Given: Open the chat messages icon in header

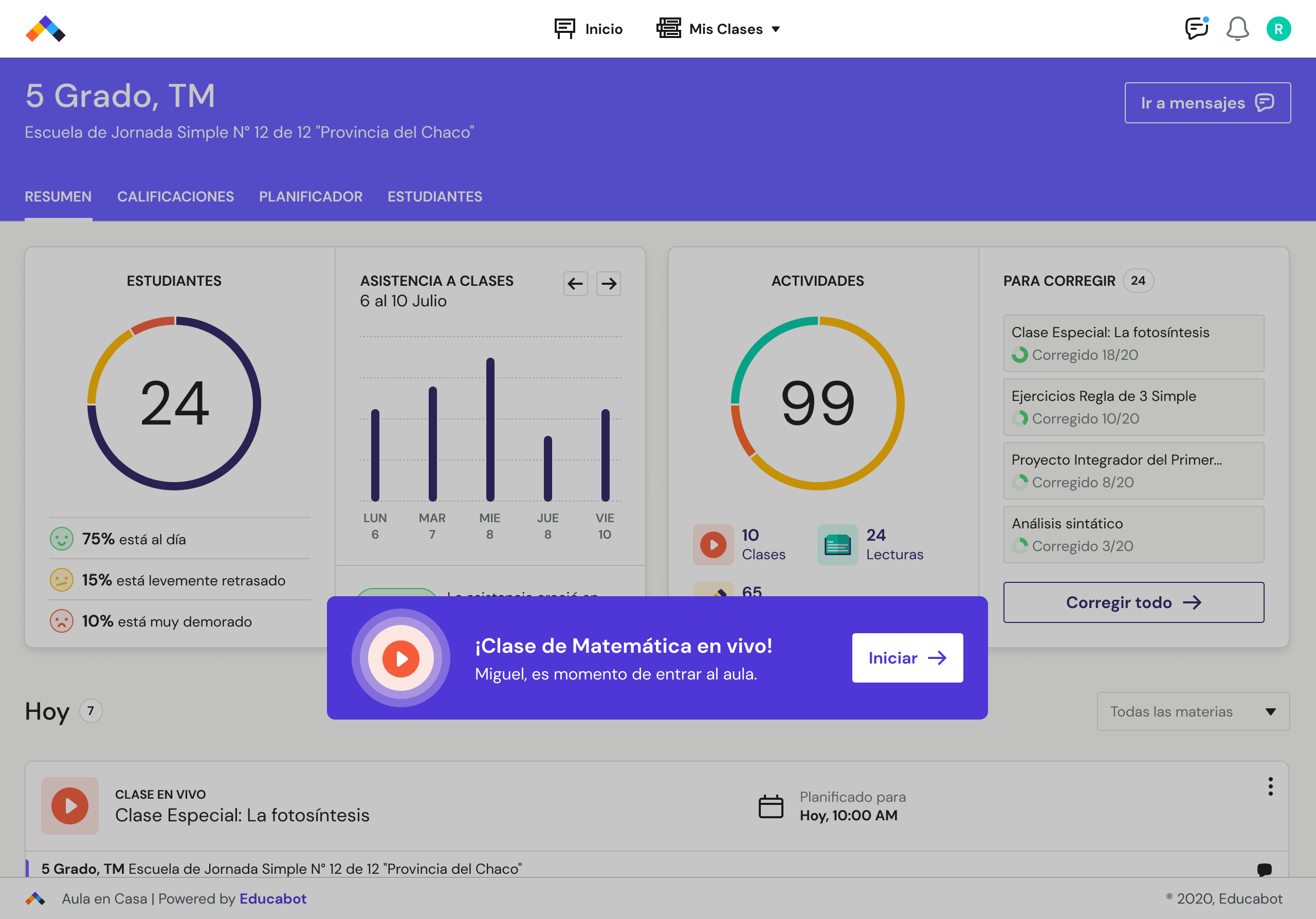Looking at the screenshot, I should point(1196,29).
